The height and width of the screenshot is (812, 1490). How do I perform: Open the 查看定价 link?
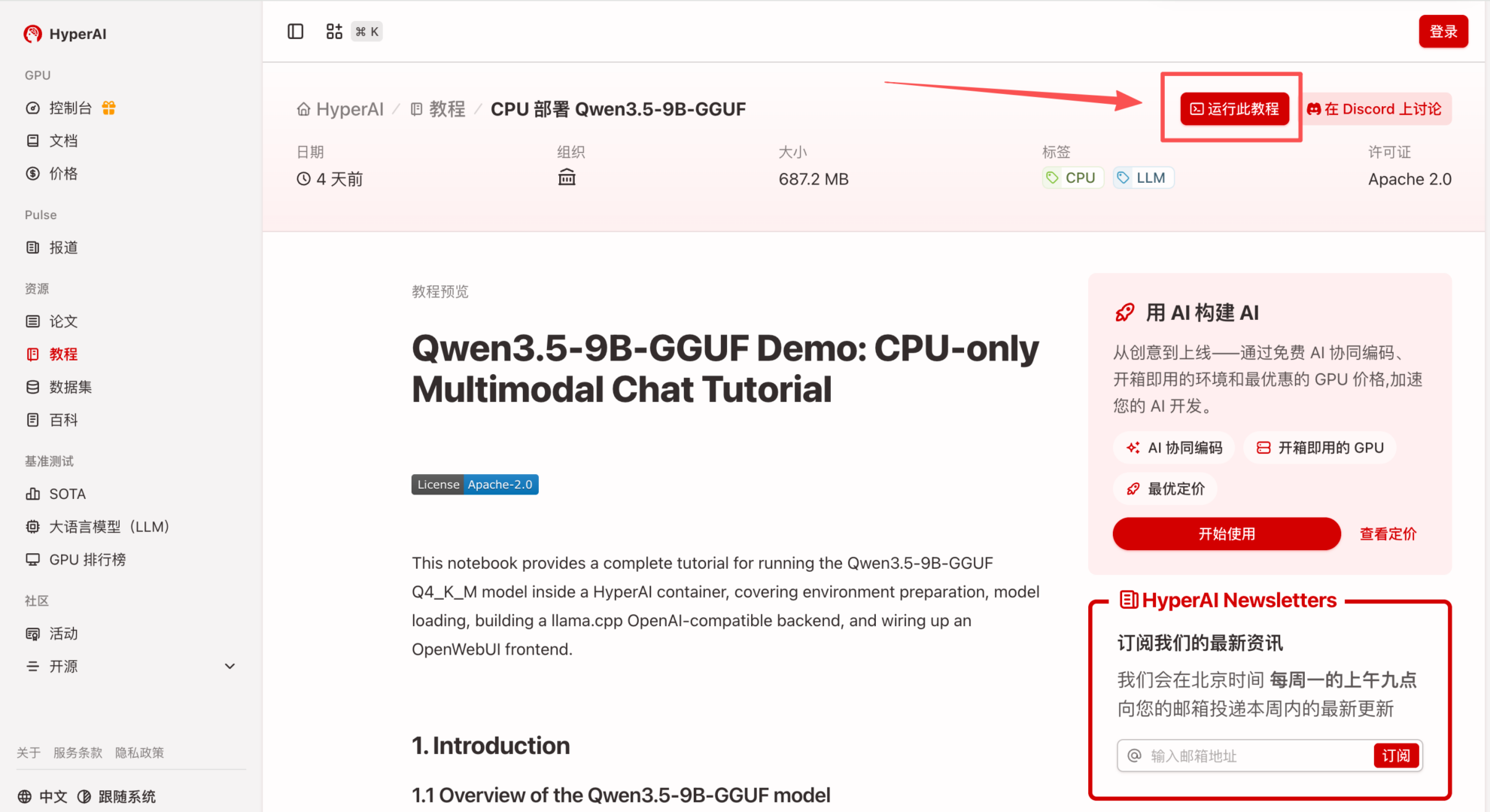click(1388, 534)
